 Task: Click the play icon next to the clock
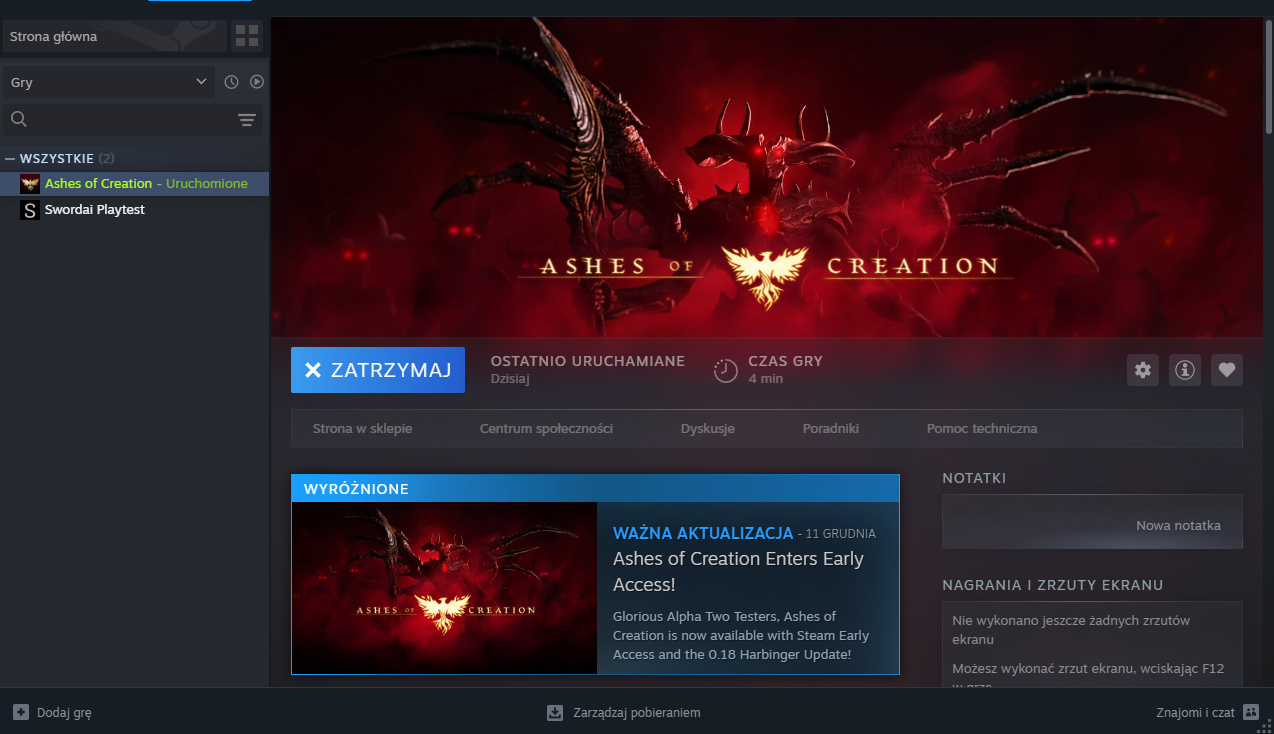[x=257, y=81]
